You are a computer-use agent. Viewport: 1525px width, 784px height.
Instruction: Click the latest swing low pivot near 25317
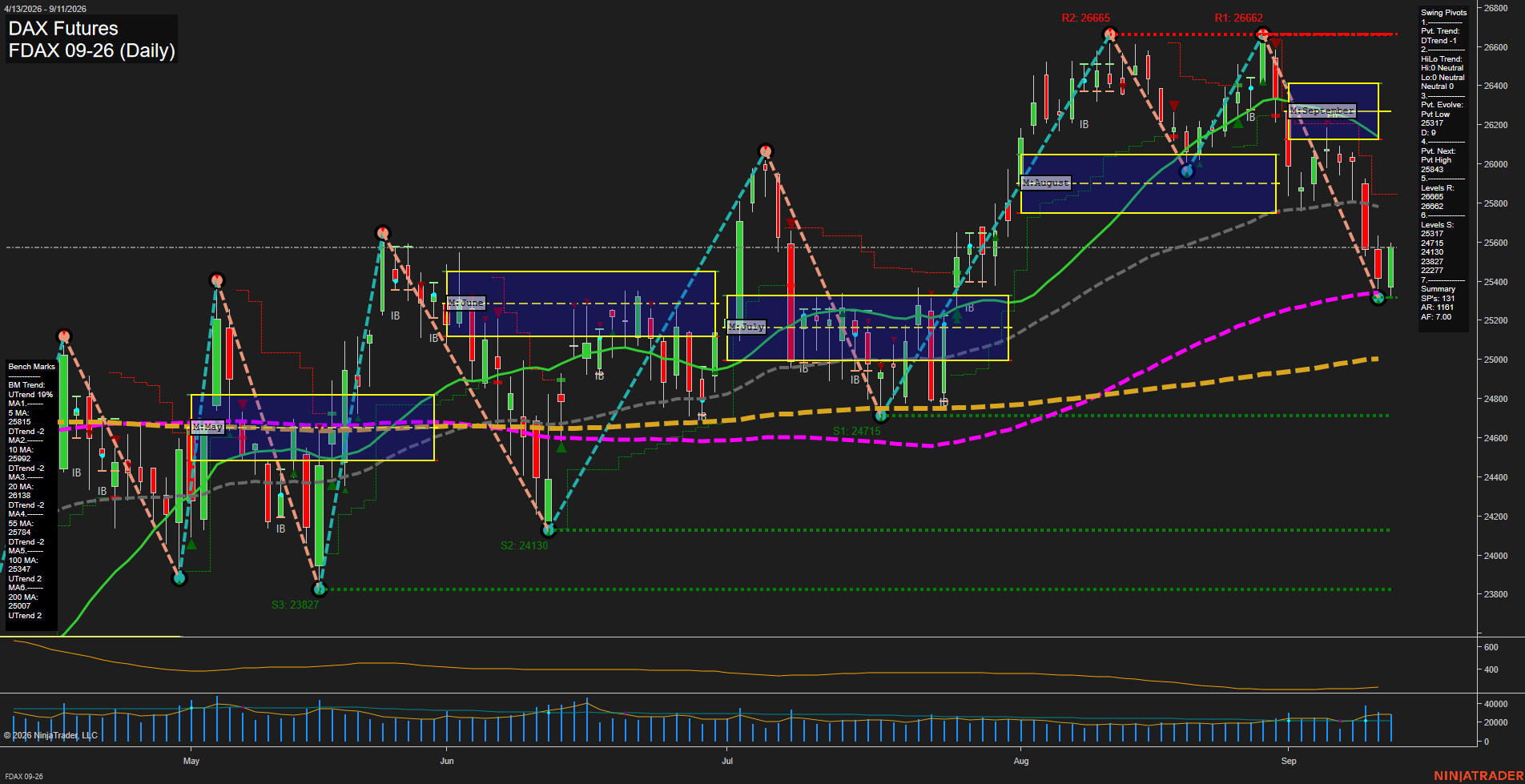1378,298
